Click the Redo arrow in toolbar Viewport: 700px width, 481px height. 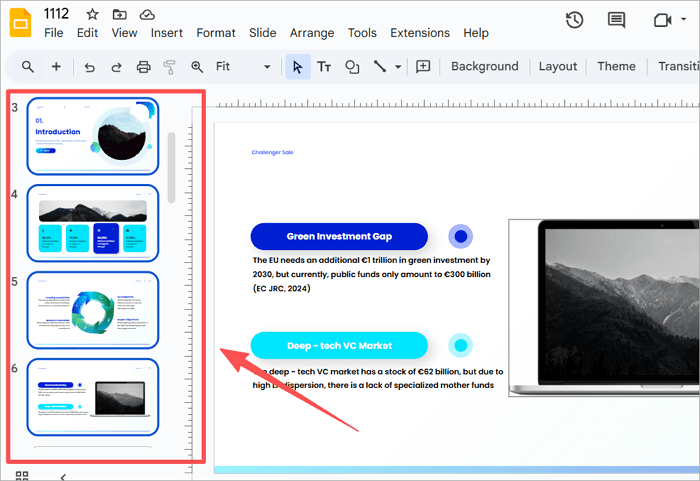(116, 67)
